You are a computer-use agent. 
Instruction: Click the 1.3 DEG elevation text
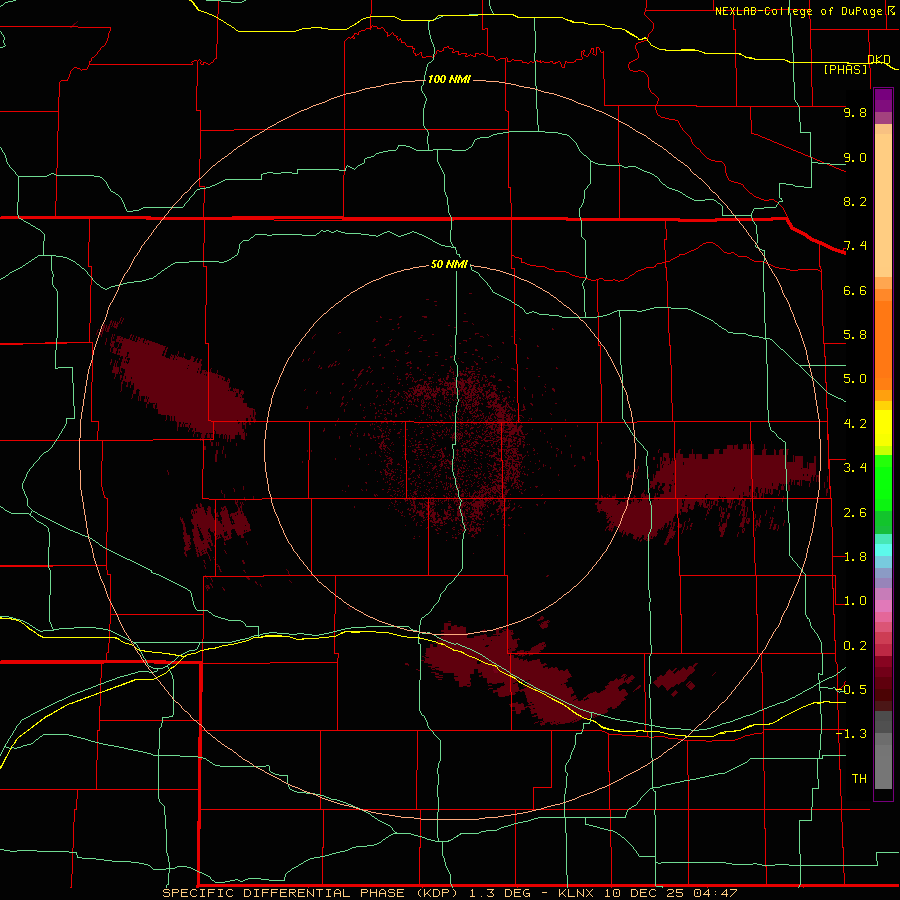point(499,893)
